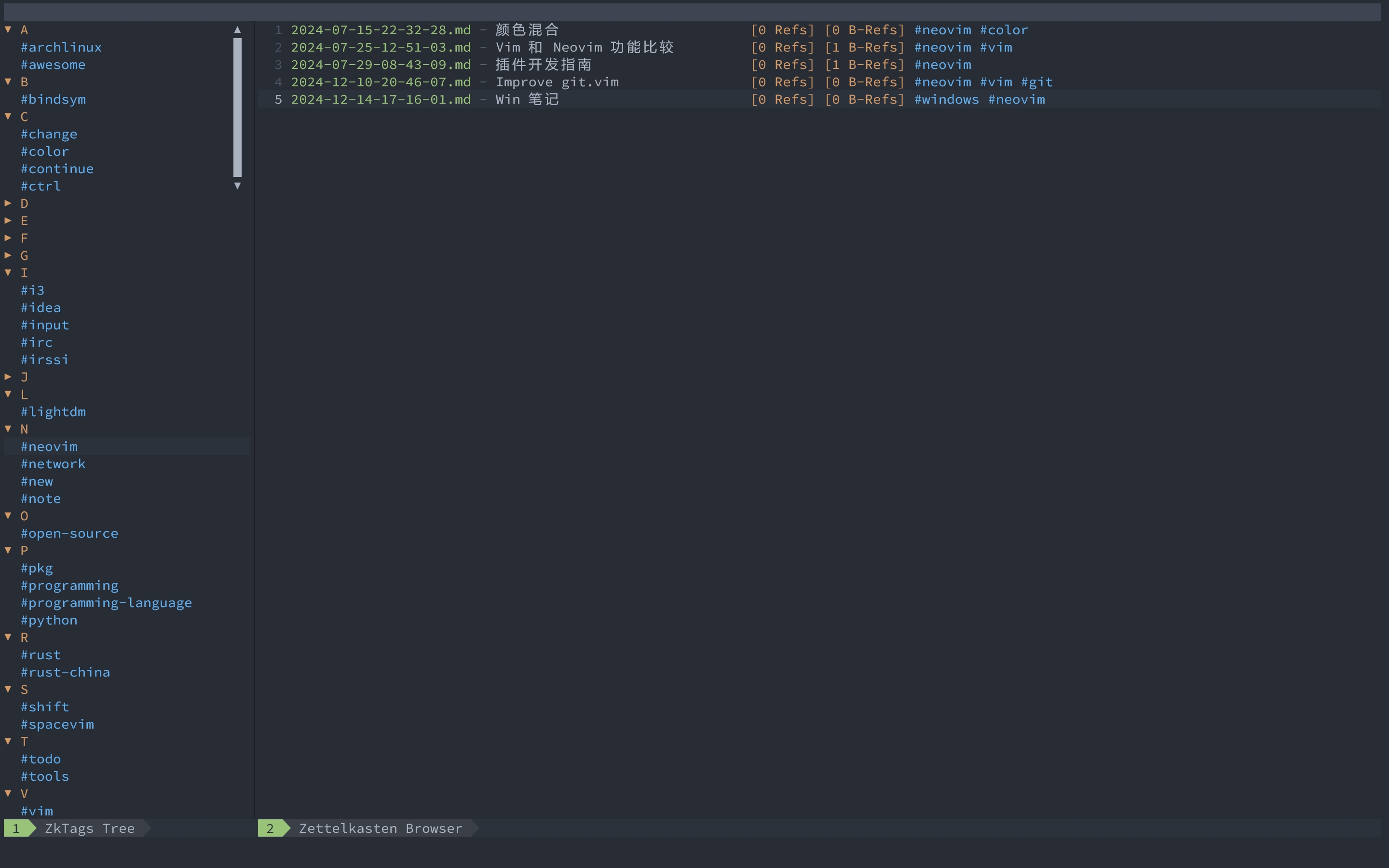Click scrollbar up arrow in tags tree
The width and height of the screenshot is (1389, 868).
coord(237,30)
